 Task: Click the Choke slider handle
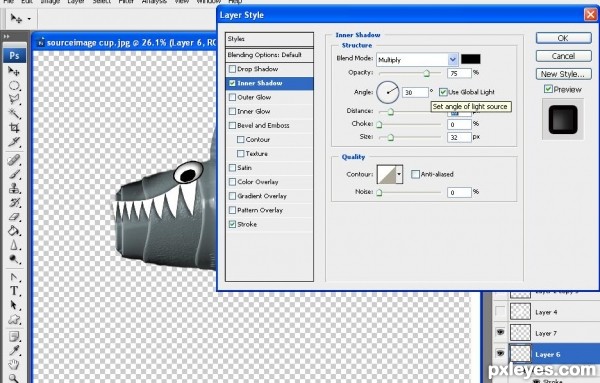[380, 124]
